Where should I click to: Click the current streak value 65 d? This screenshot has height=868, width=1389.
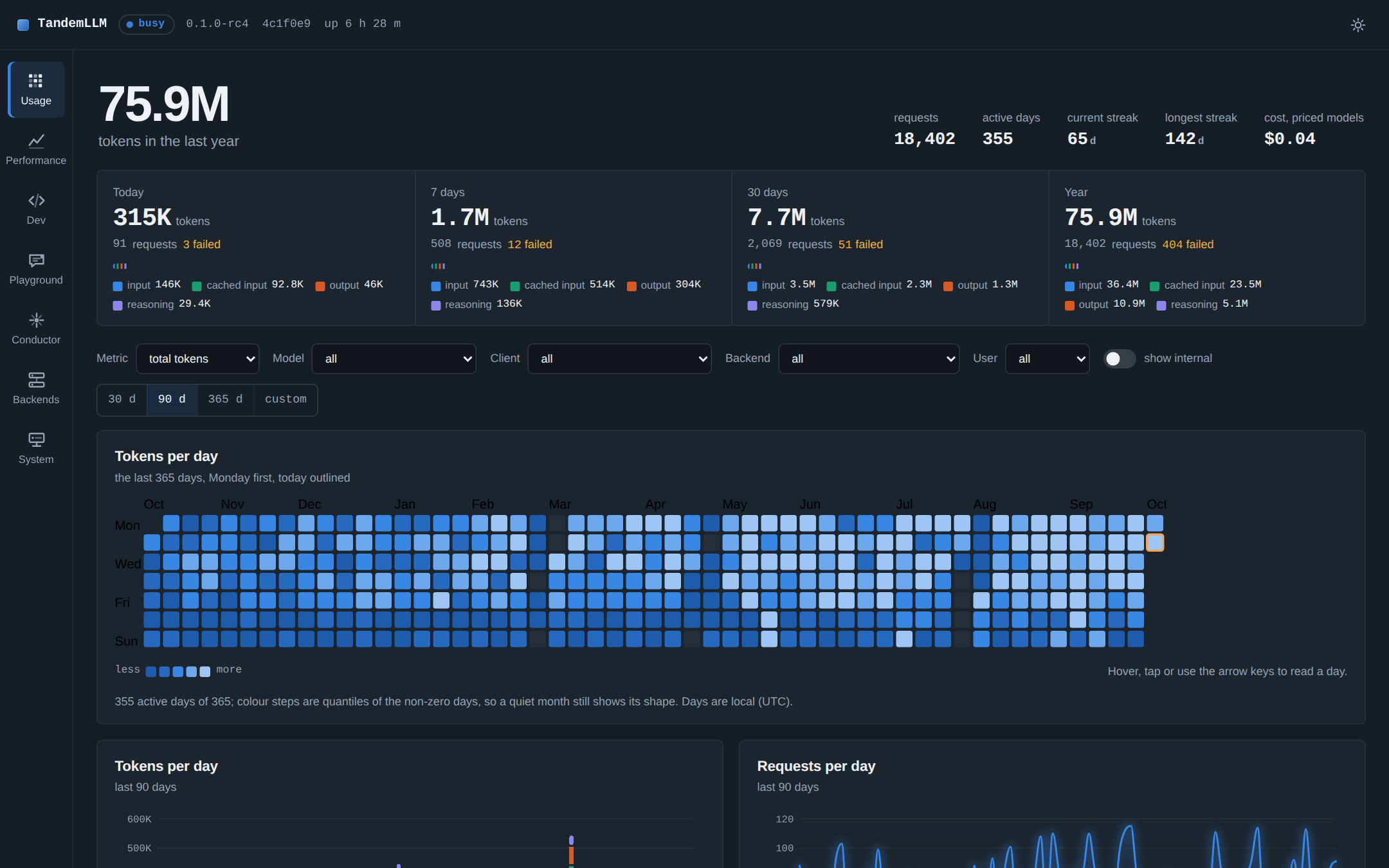point(1082,139)
